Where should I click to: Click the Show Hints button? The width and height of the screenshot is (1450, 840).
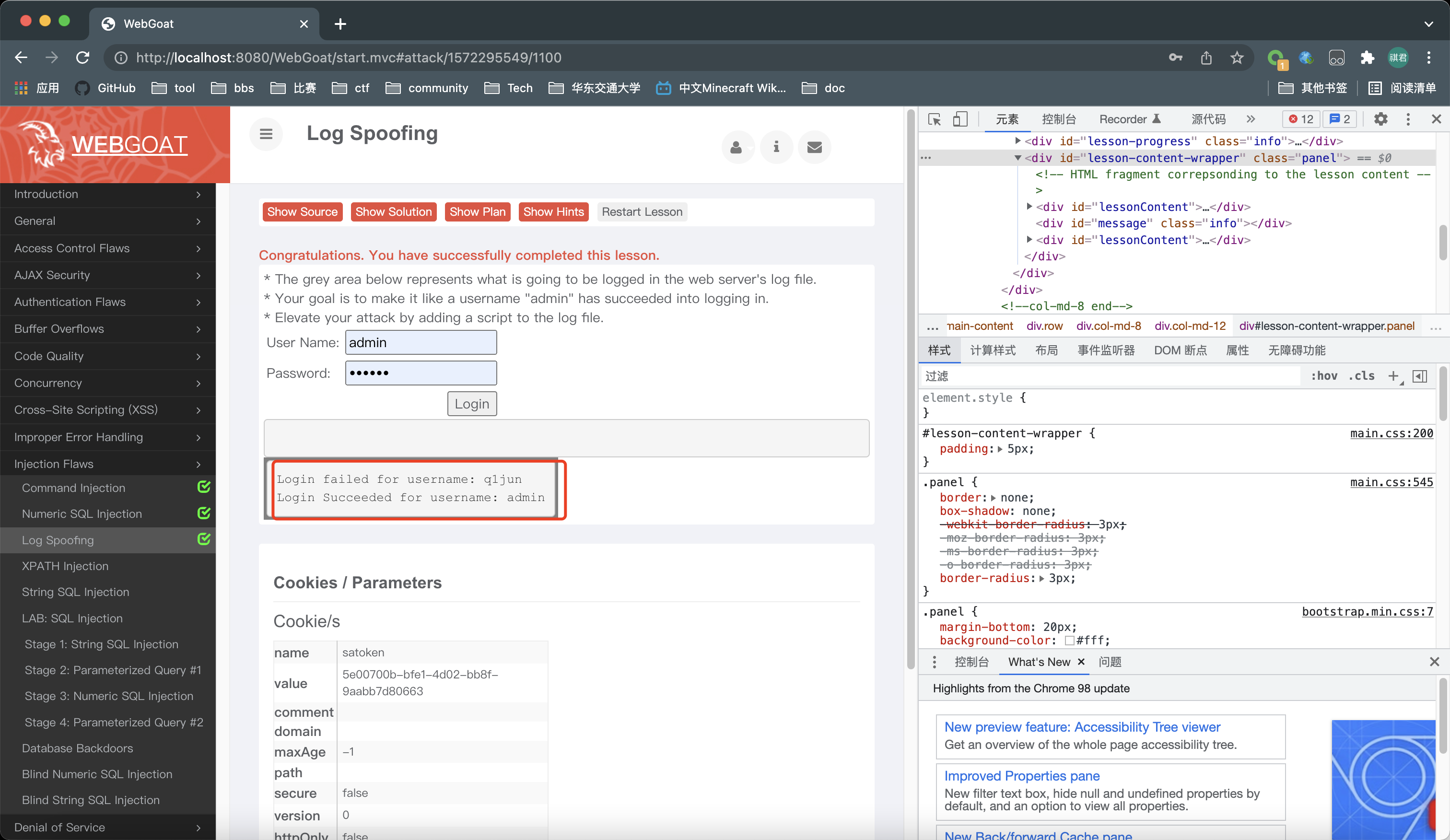click(x=553, y=211)
